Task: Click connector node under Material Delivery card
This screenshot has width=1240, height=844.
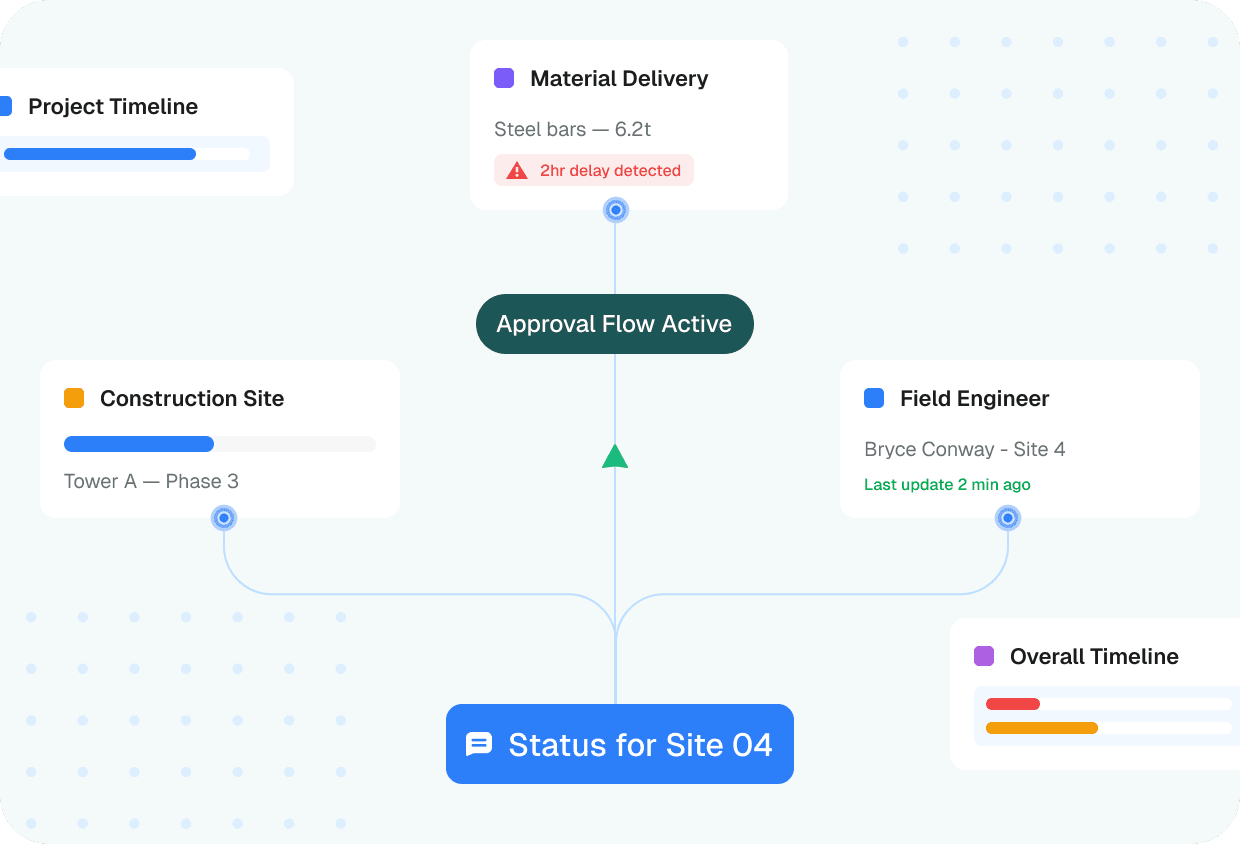Action: click(x=616, y=210)
